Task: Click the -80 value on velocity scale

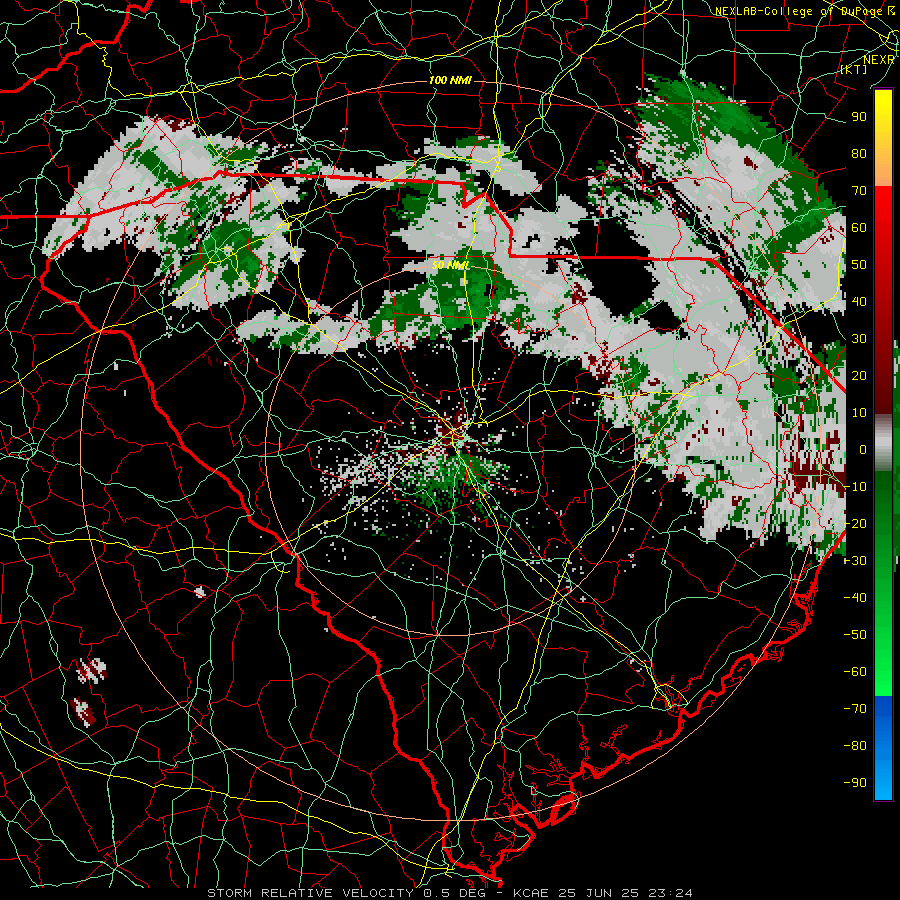Action: coord(855,746)
